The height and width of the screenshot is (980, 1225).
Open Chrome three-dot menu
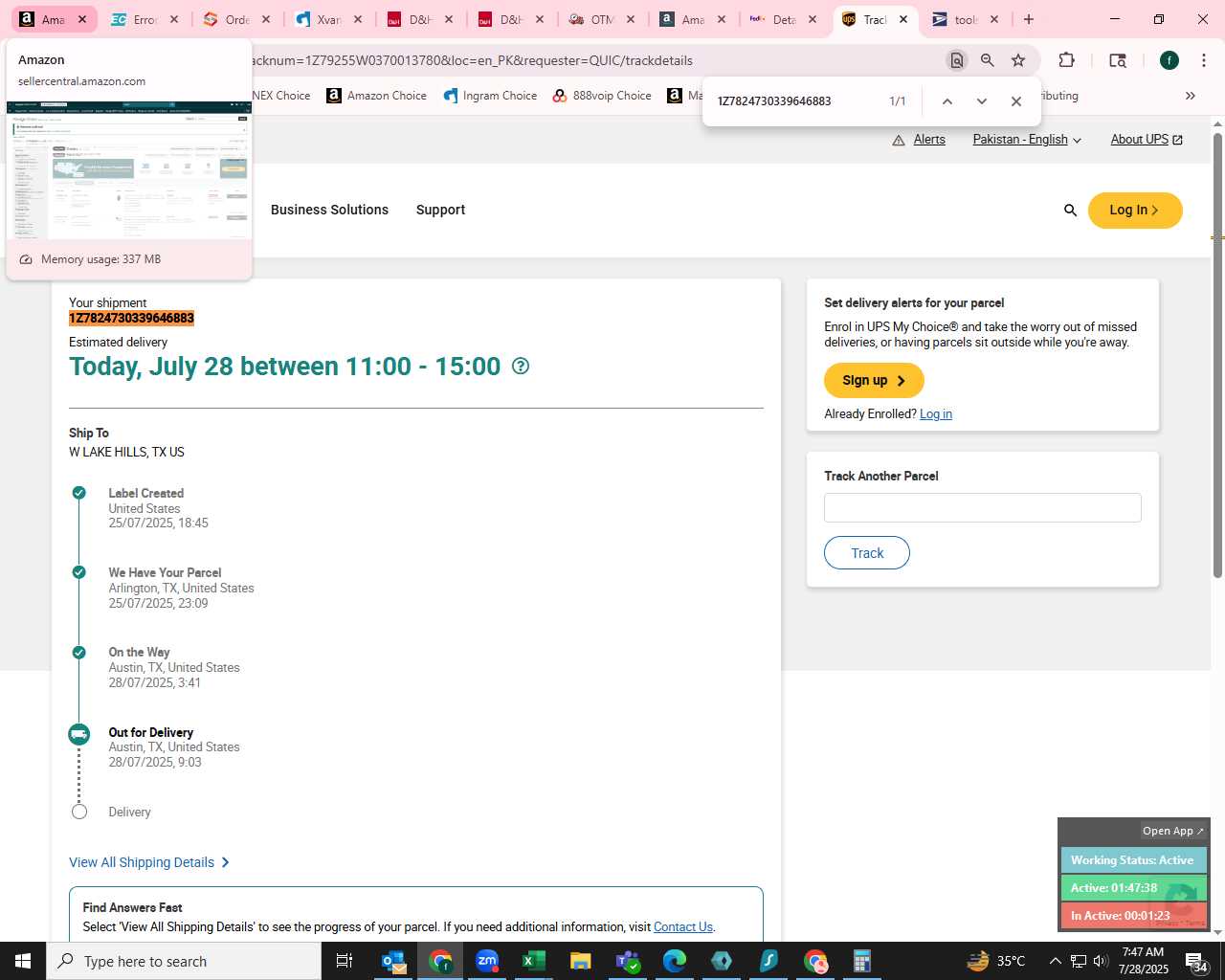pyautogui.click(x=1202, y=60)
